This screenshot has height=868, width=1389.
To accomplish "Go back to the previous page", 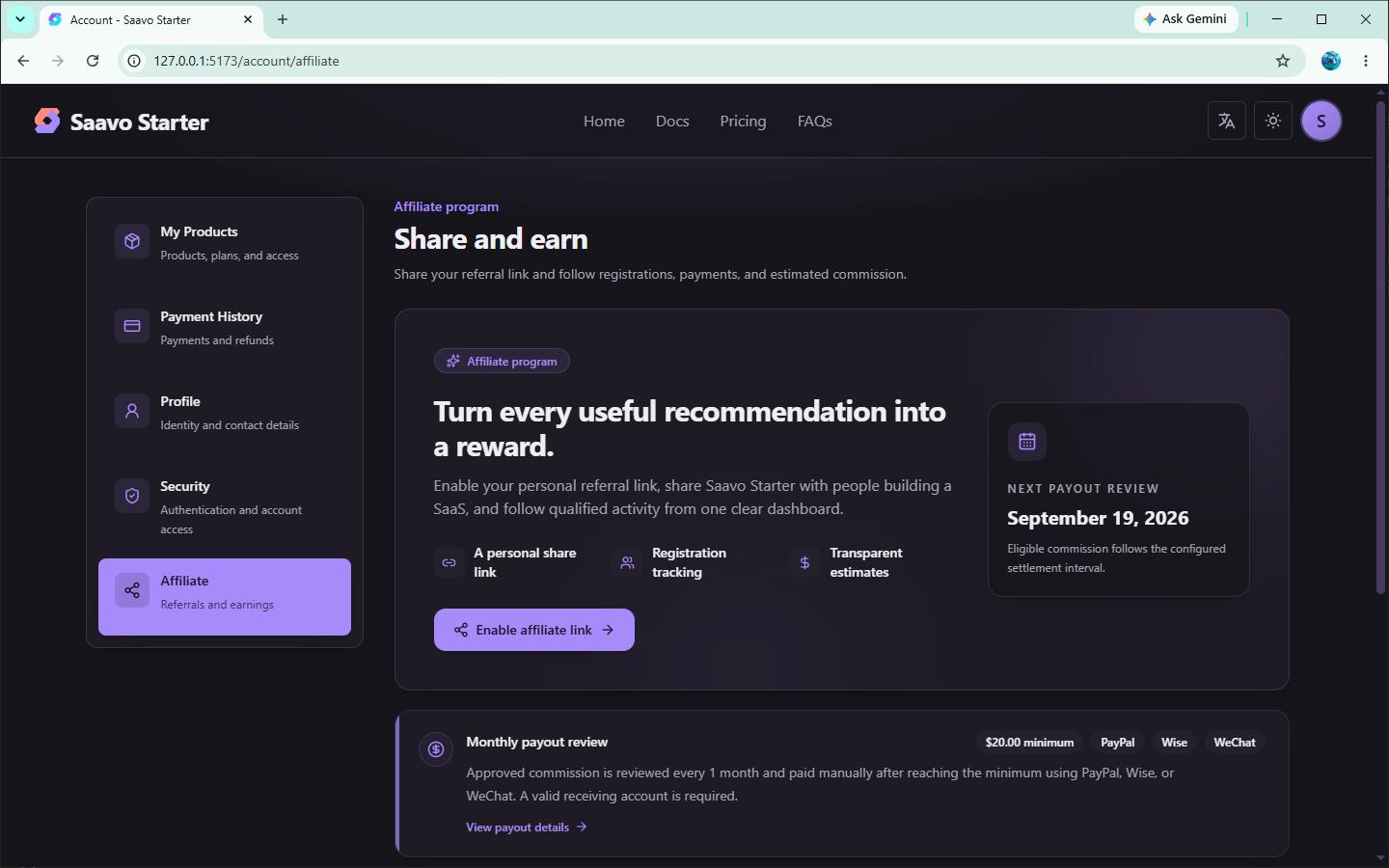I will pos(23,61).
